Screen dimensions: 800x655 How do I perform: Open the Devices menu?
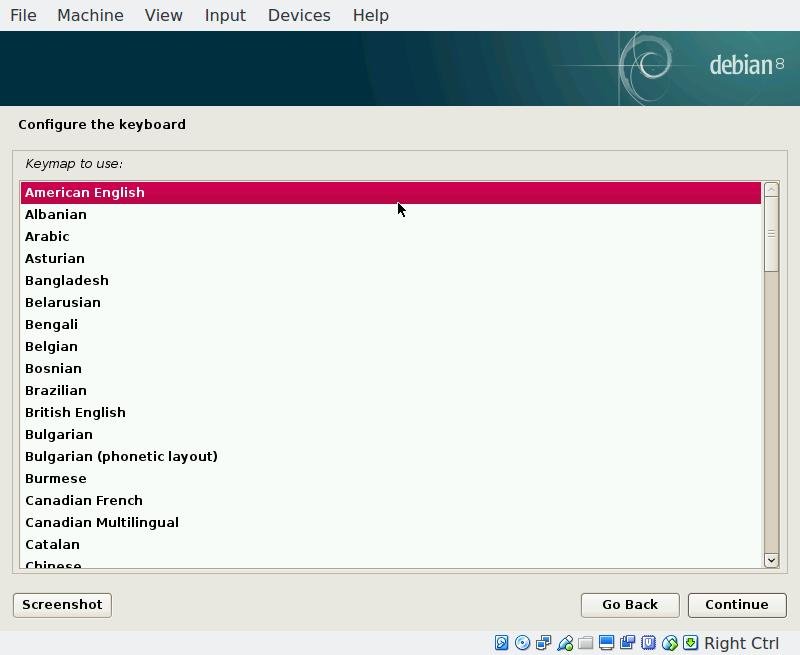click(x=299, y=15)
